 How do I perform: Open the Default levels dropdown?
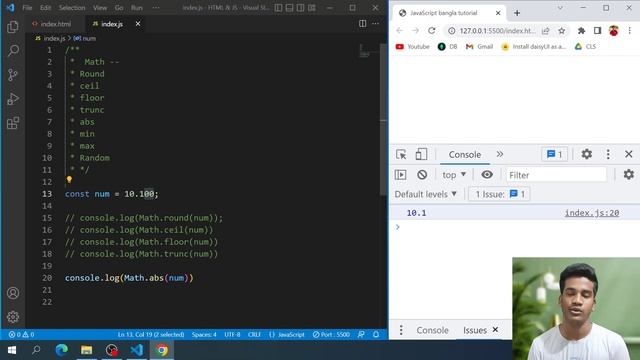(x=425, y=194)
